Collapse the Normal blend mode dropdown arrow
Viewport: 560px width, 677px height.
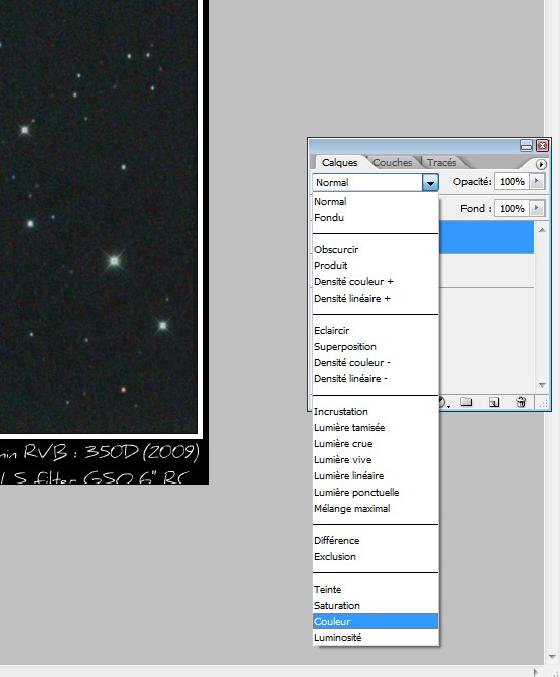tap(430, 183)
